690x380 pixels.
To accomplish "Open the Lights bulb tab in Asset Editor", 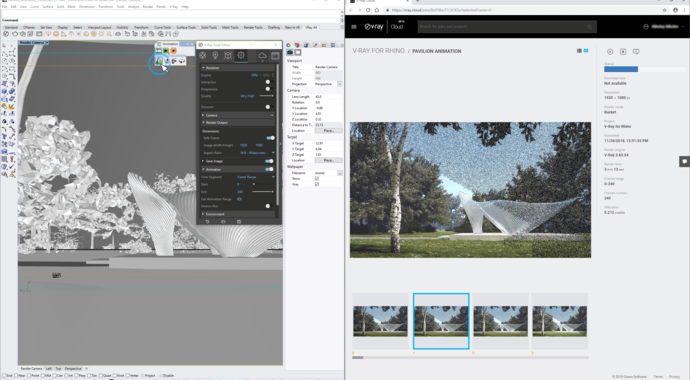I will (215, 55).
